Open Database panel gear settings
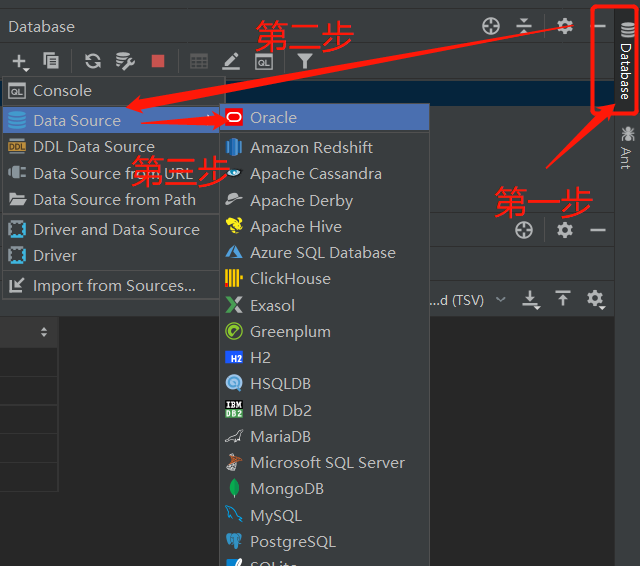 pyautogui.click(x=565, y=27)
